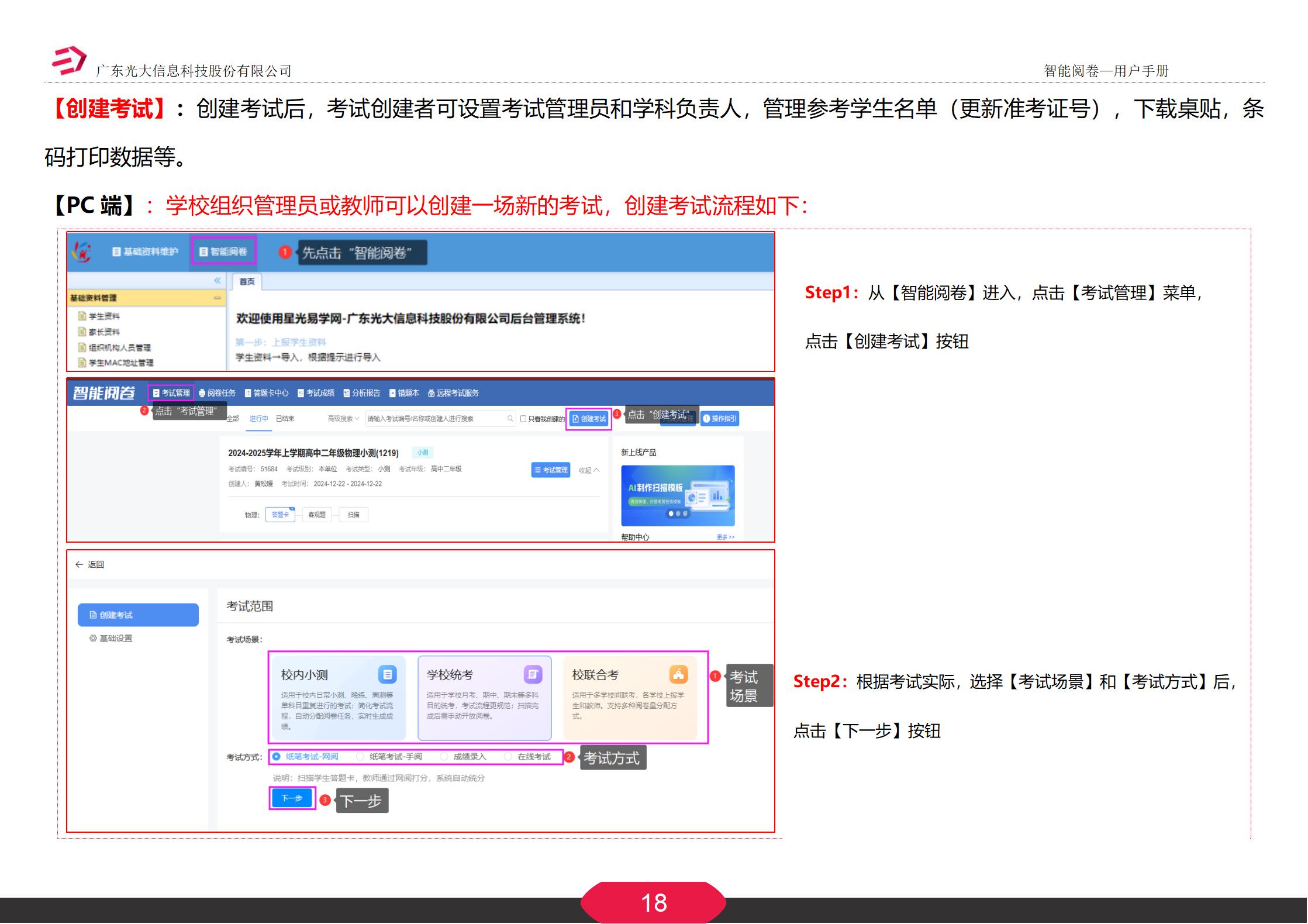Open 更多>> under 帮助中心
The width and height of the screenshot is (1308, 924).
tap(726, 537)
